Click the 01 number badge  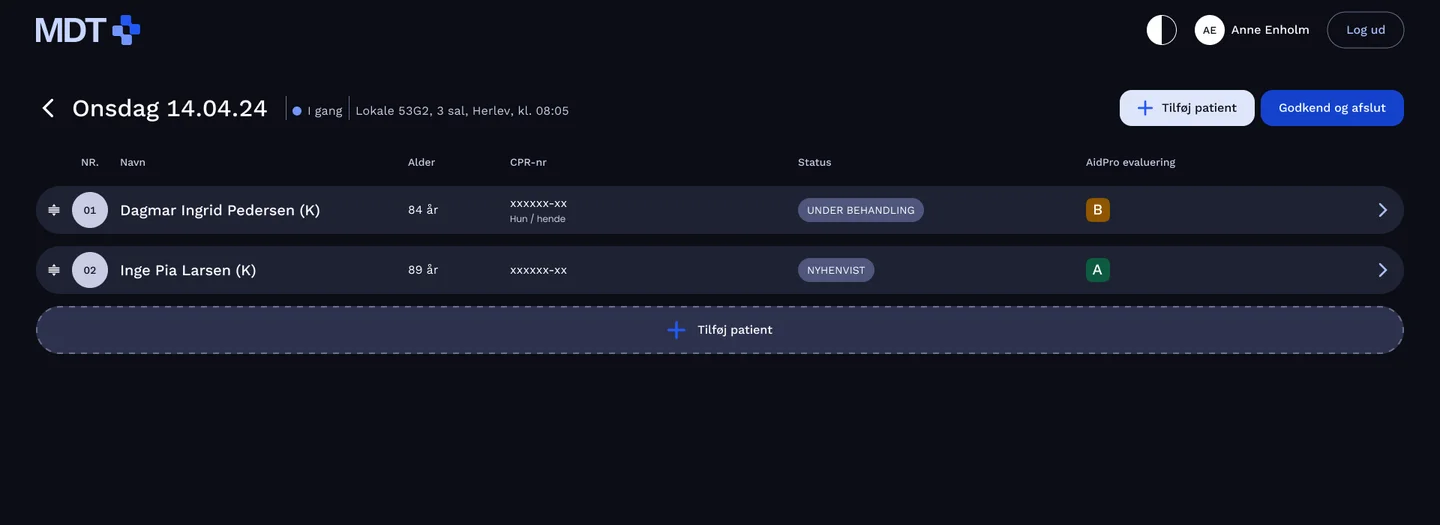click(x=90, y=210)
